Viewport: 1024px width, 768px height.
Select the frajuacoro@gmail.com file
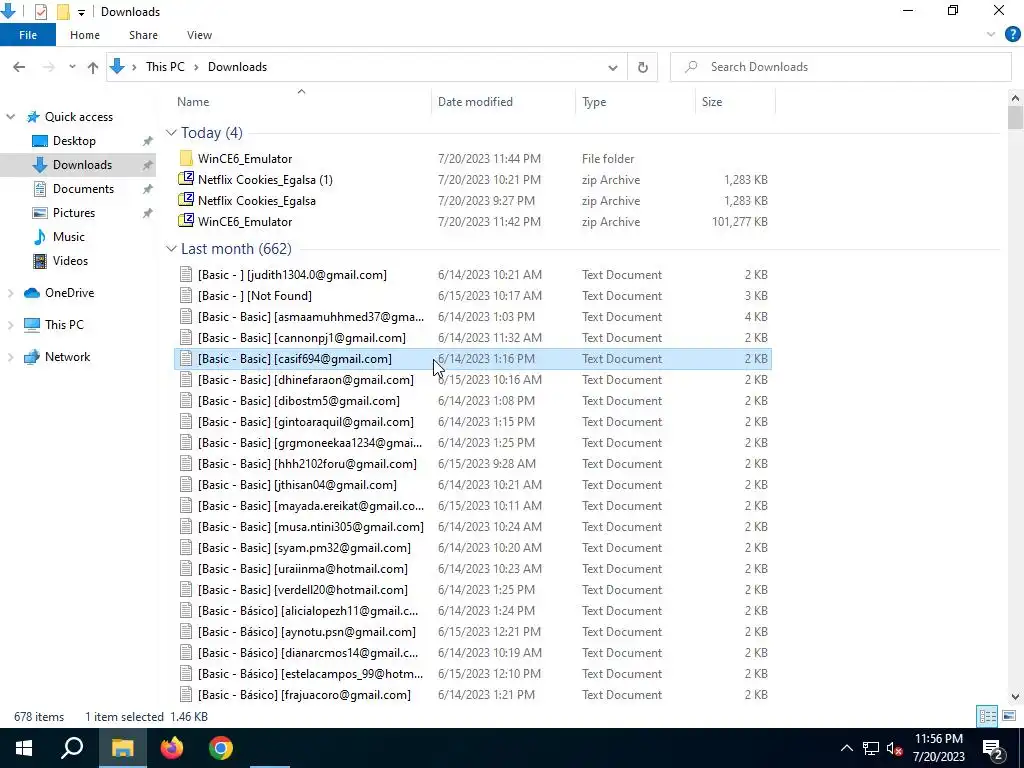(473, 695)
